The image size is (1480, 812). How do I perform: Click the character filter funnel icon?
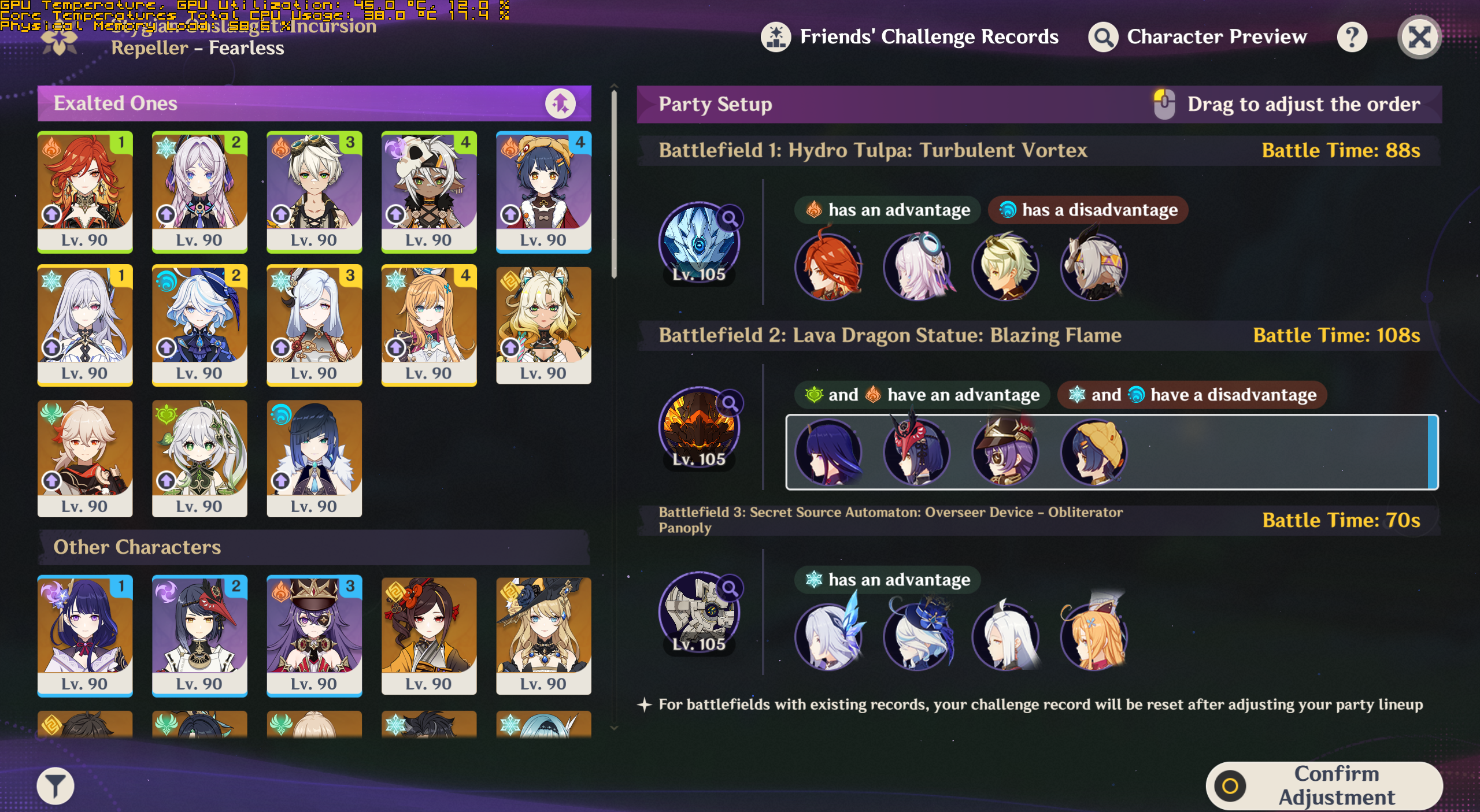(55, 786)
